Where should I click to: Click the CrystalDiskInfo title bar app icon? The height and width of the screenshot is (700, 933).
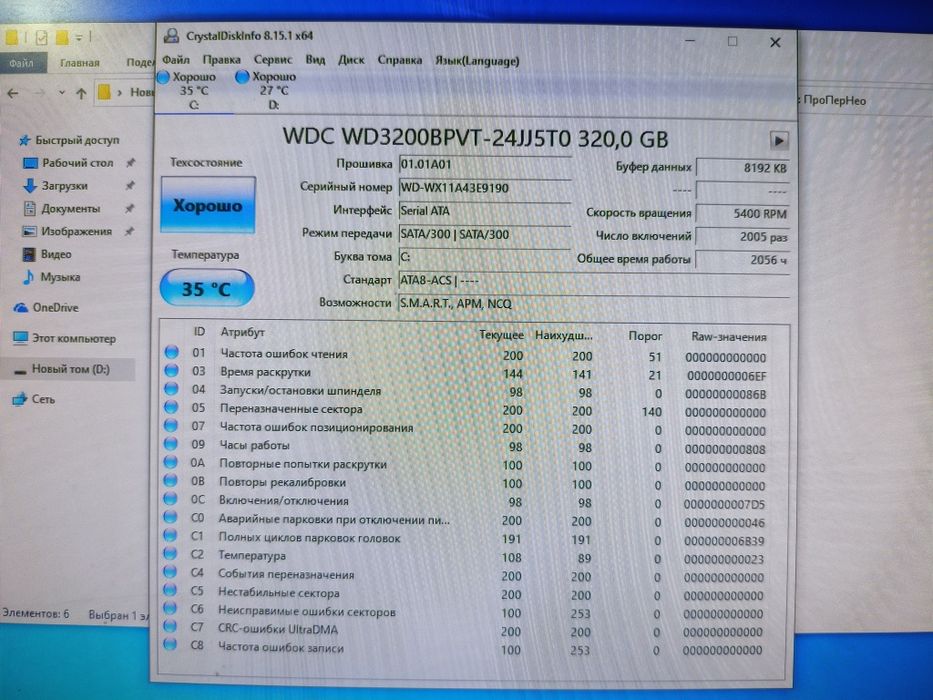coord(171,36)
